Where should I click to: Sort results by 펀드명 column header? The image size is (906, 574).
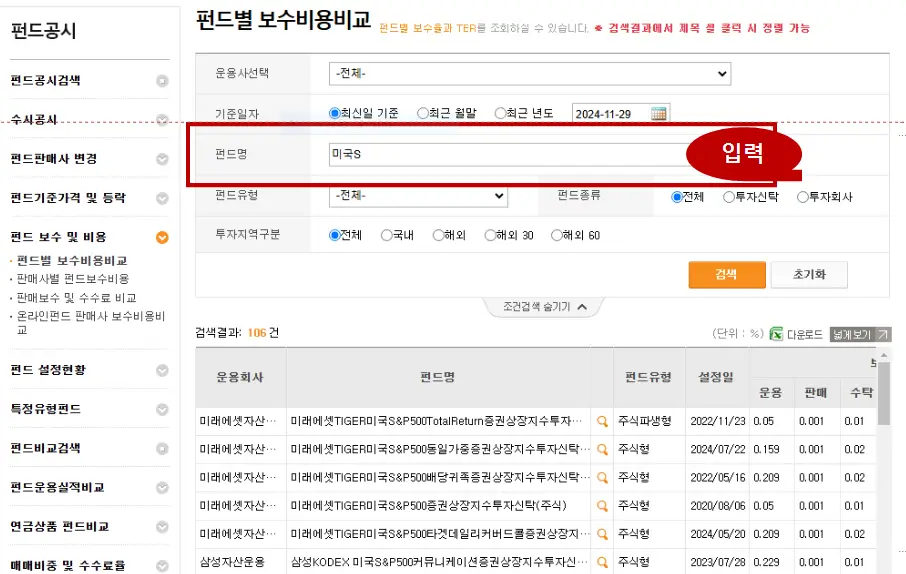tap(437, 377)
